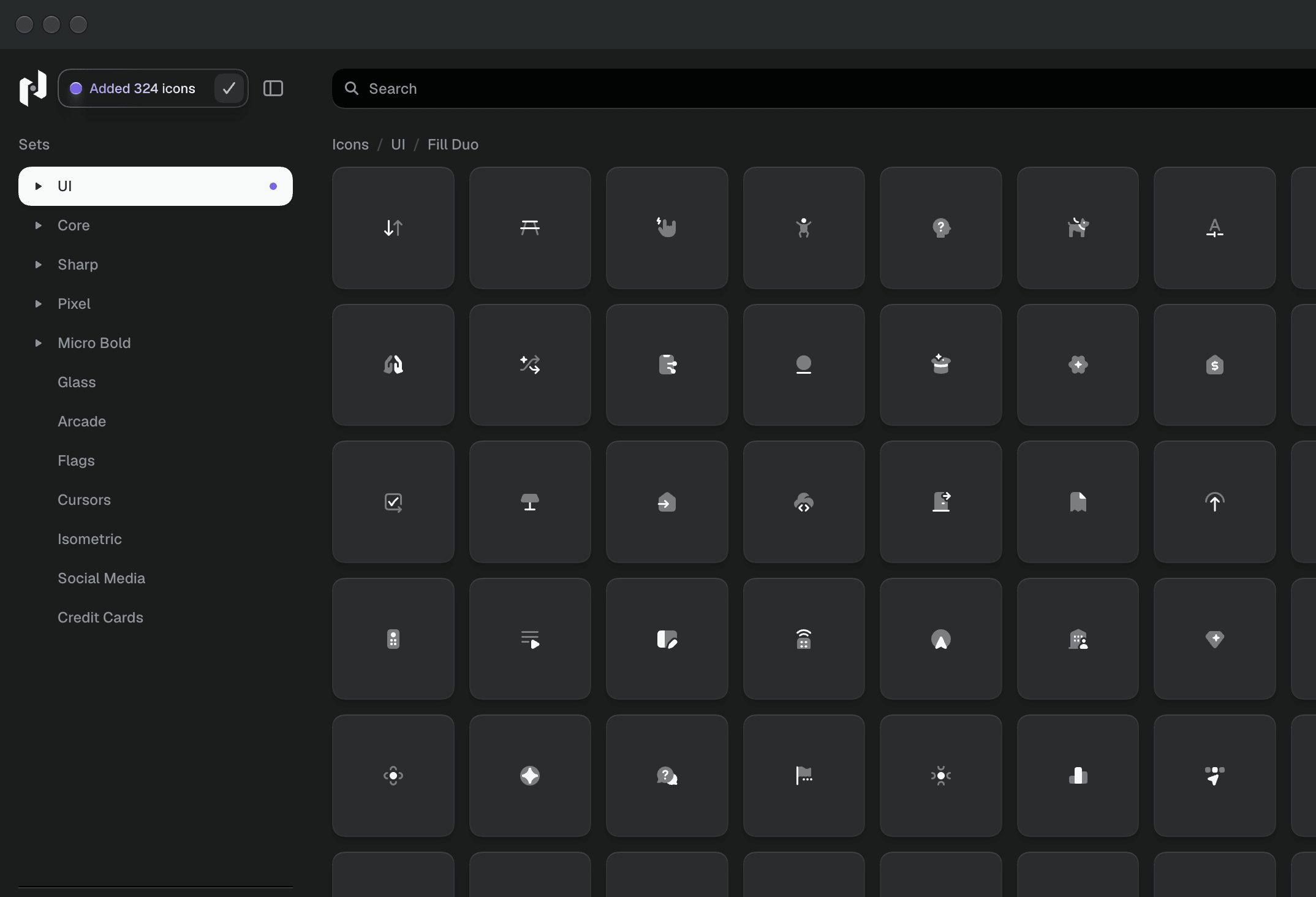The width and height of the screenshot is (1316, 897).
Task: Collapse the UI set disclosure triangle
Action: 38,186
